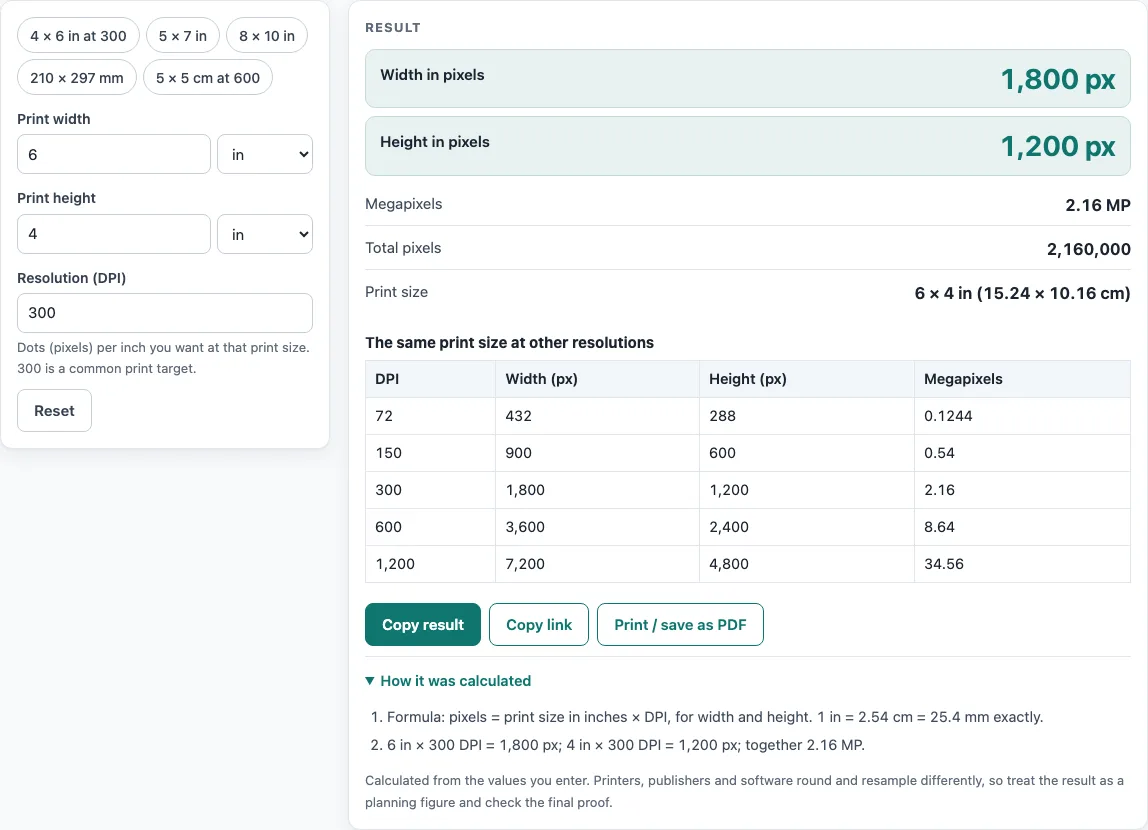Click the print size "6 × 4 in (15.24 × 10.16 cm)"
The image size is (1148, 830).
point(1022,293)
